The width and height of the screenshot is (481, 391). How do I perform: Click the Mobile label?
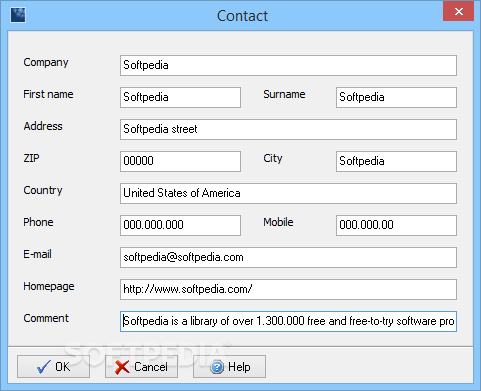278,222
